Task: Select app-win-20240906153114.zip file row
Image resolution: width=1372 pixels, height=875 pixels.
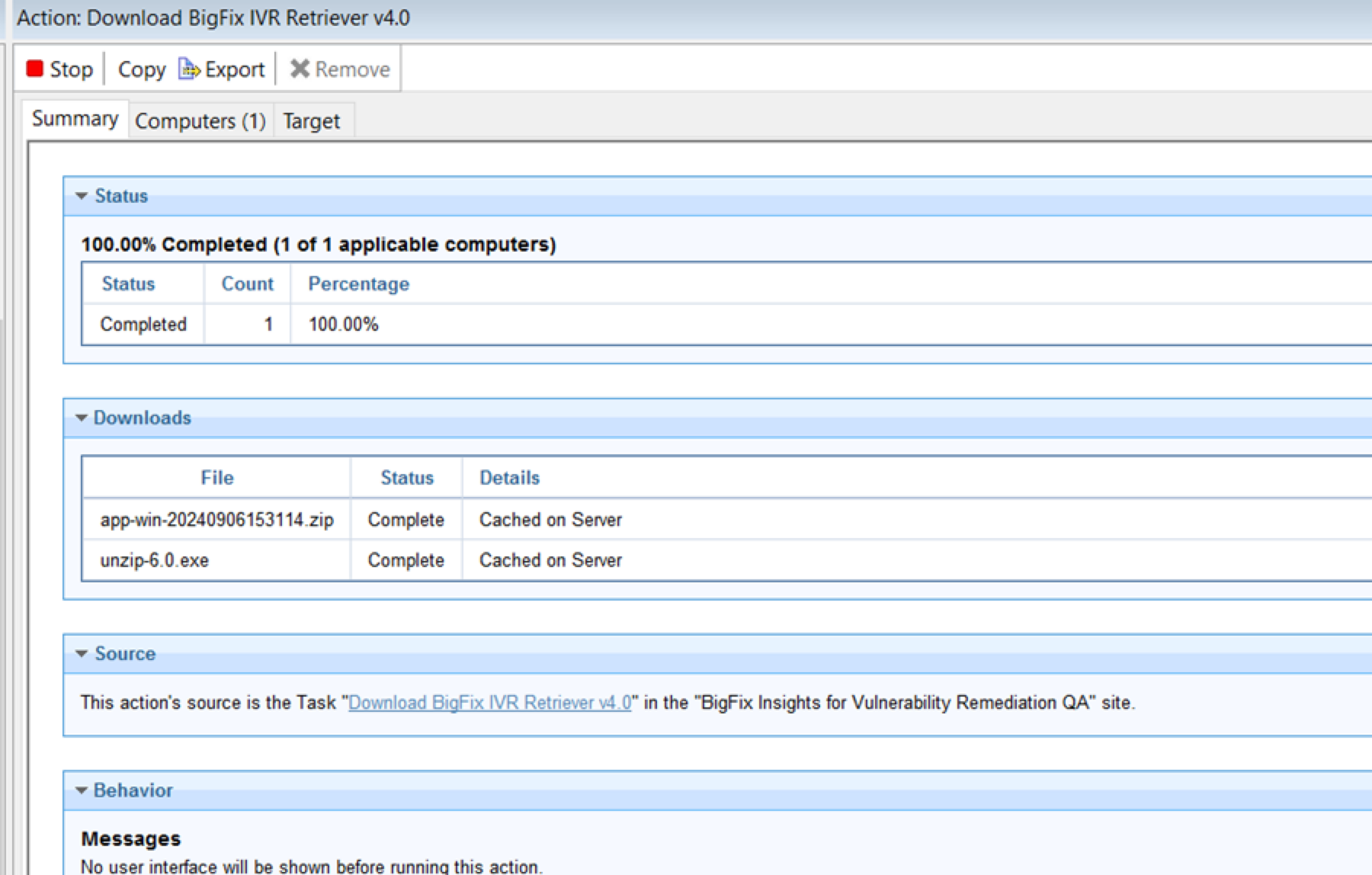Action: (x=217, y=520)
